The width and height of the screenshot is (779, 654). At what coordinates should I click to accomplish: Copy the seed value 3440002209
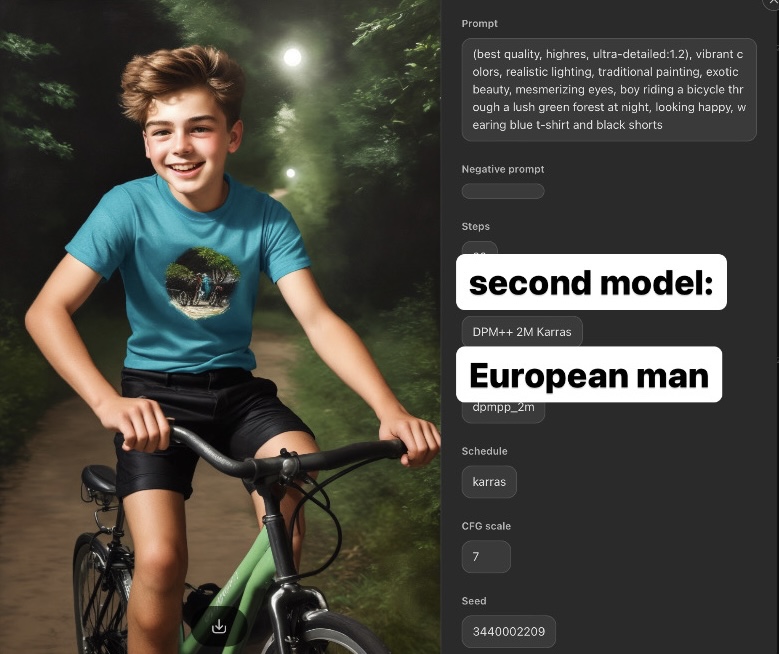pos(508,631)
